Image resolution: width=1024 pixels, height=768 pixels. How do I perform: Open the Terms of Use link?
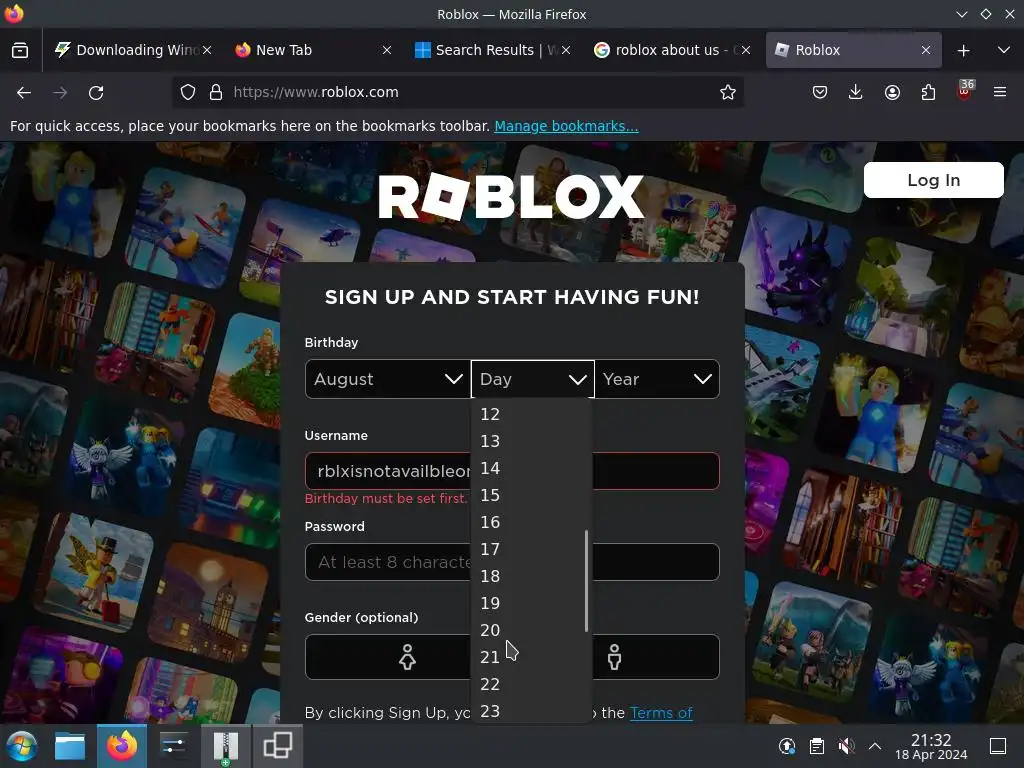point(661,712)
